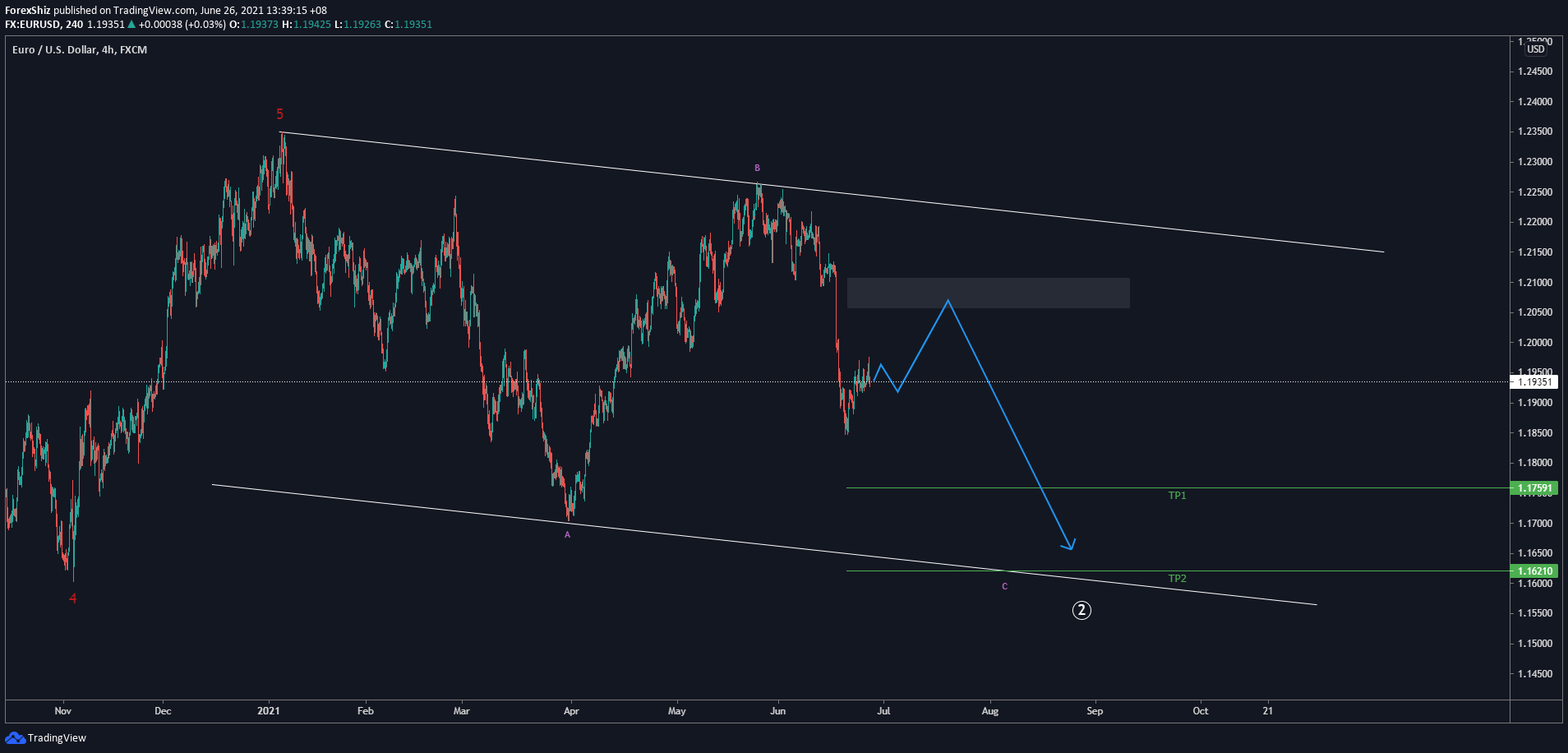
Task: Click the 1.21000 price axis label
Action: pyautogui.click(x=1535, y=283)
